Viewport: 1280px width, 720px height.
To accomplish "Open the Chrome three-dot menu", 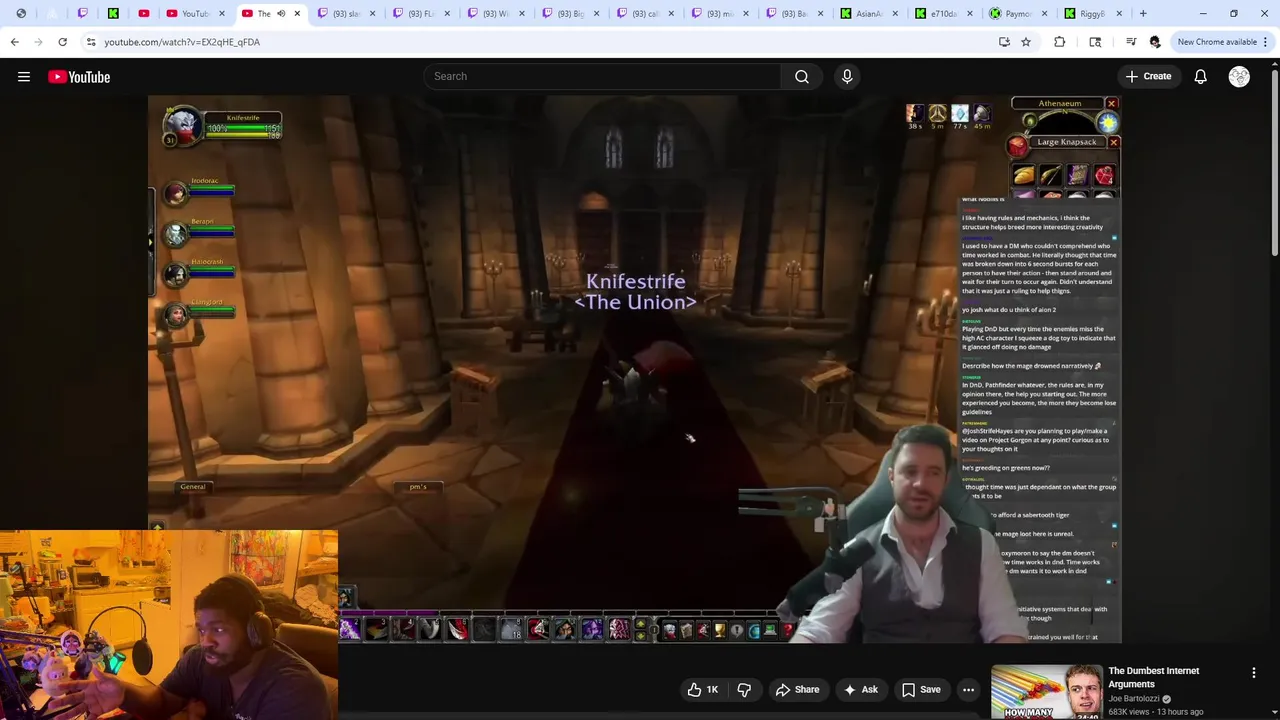I will click(x=1265, y=42).
